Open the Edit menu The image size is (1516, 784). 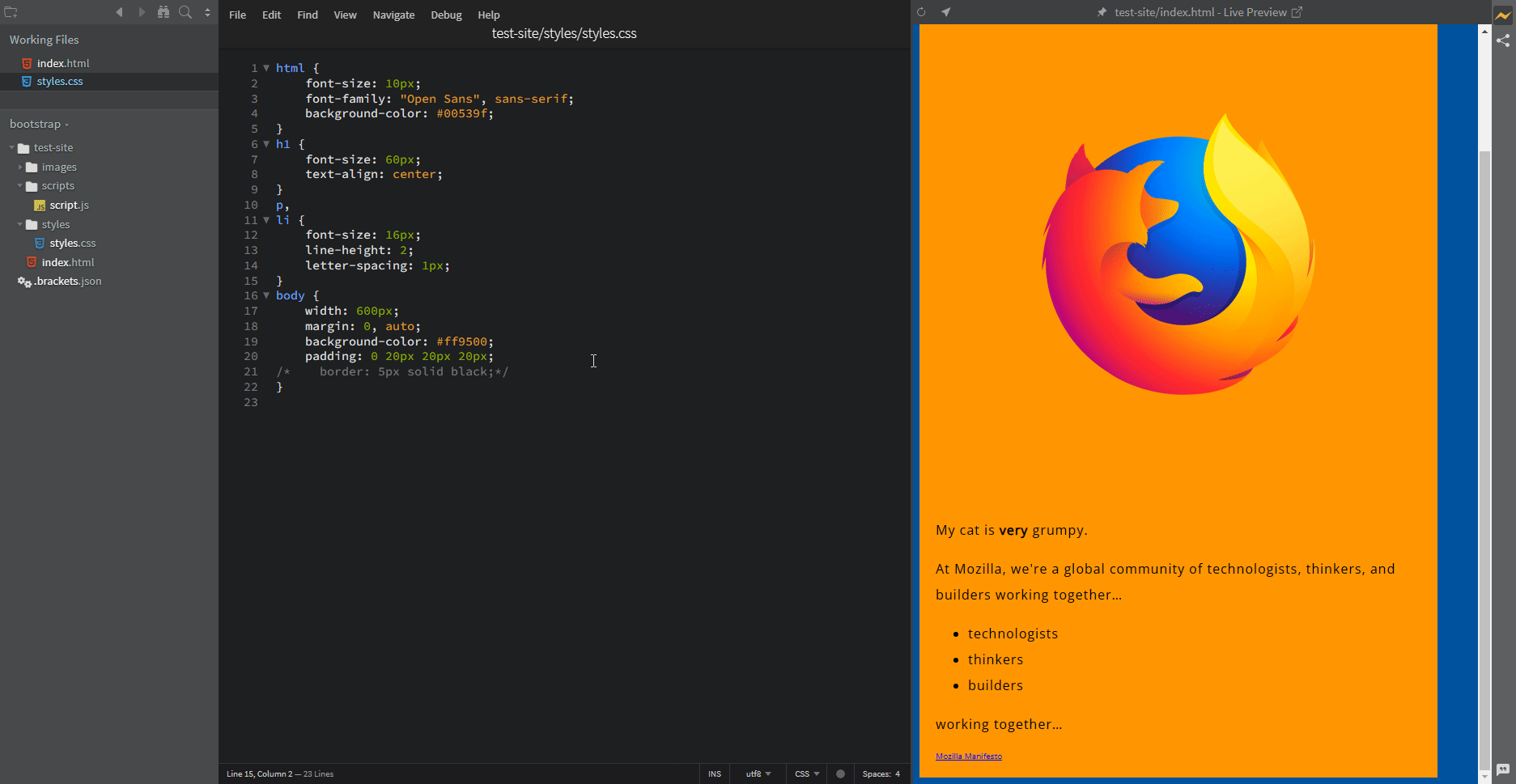pyautogui.click(x=271, y=15)
